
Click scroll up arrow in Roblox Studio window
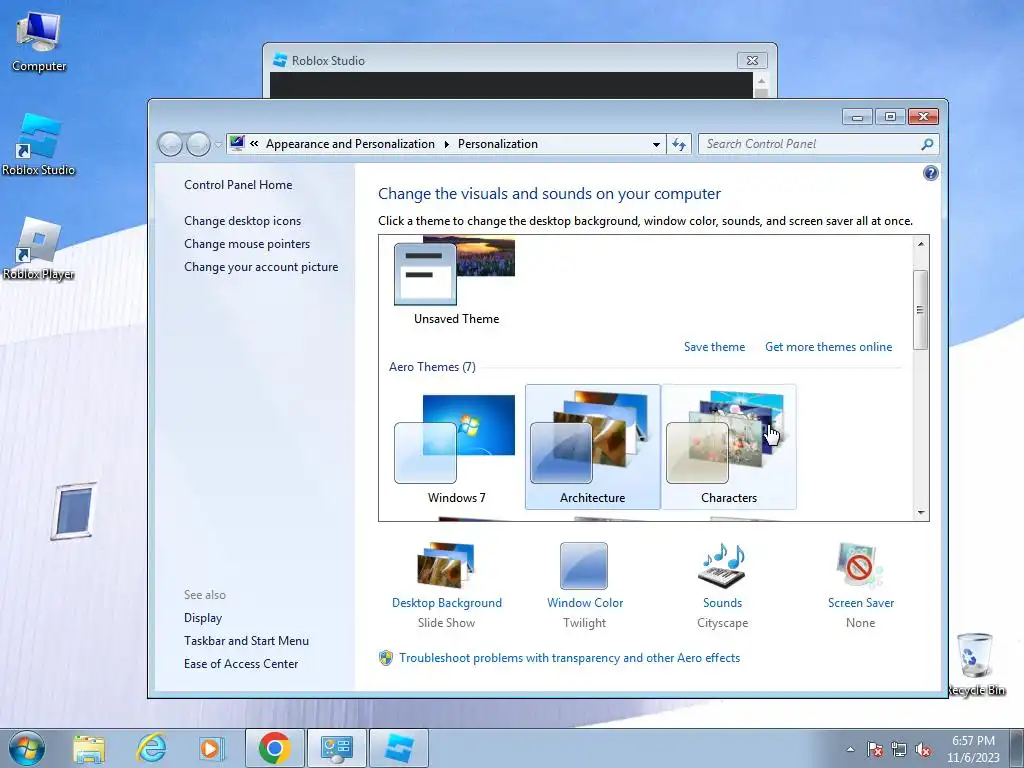(x=761, y=80)
